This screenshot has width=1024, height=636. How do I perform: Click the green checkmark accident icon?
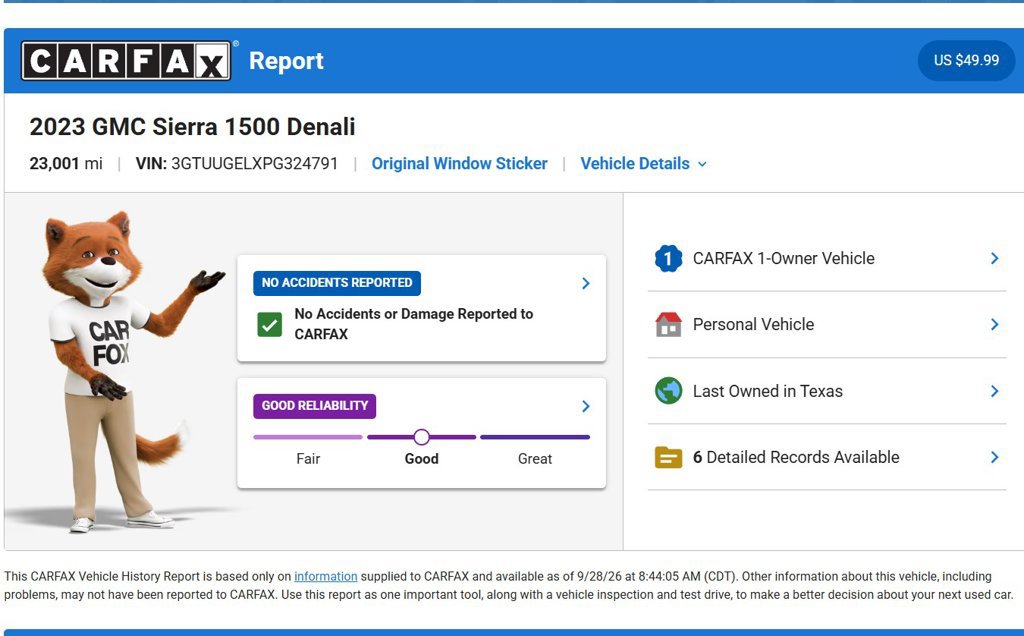(270, 325)
